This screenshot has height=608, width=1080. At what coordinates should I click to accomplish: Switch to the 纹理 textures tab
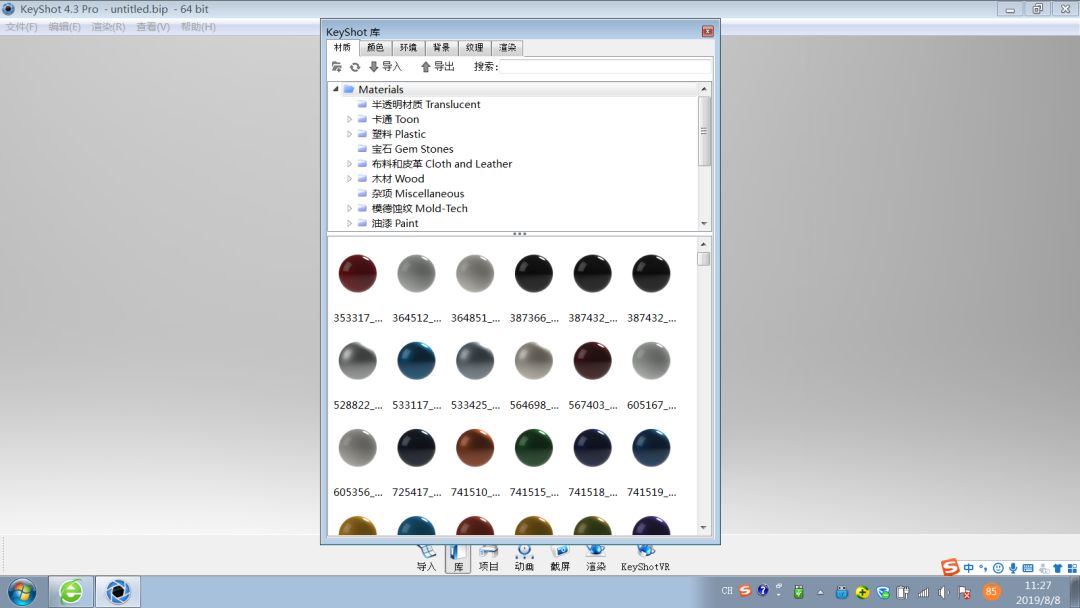pyautogui.click(x=475, y=48)
